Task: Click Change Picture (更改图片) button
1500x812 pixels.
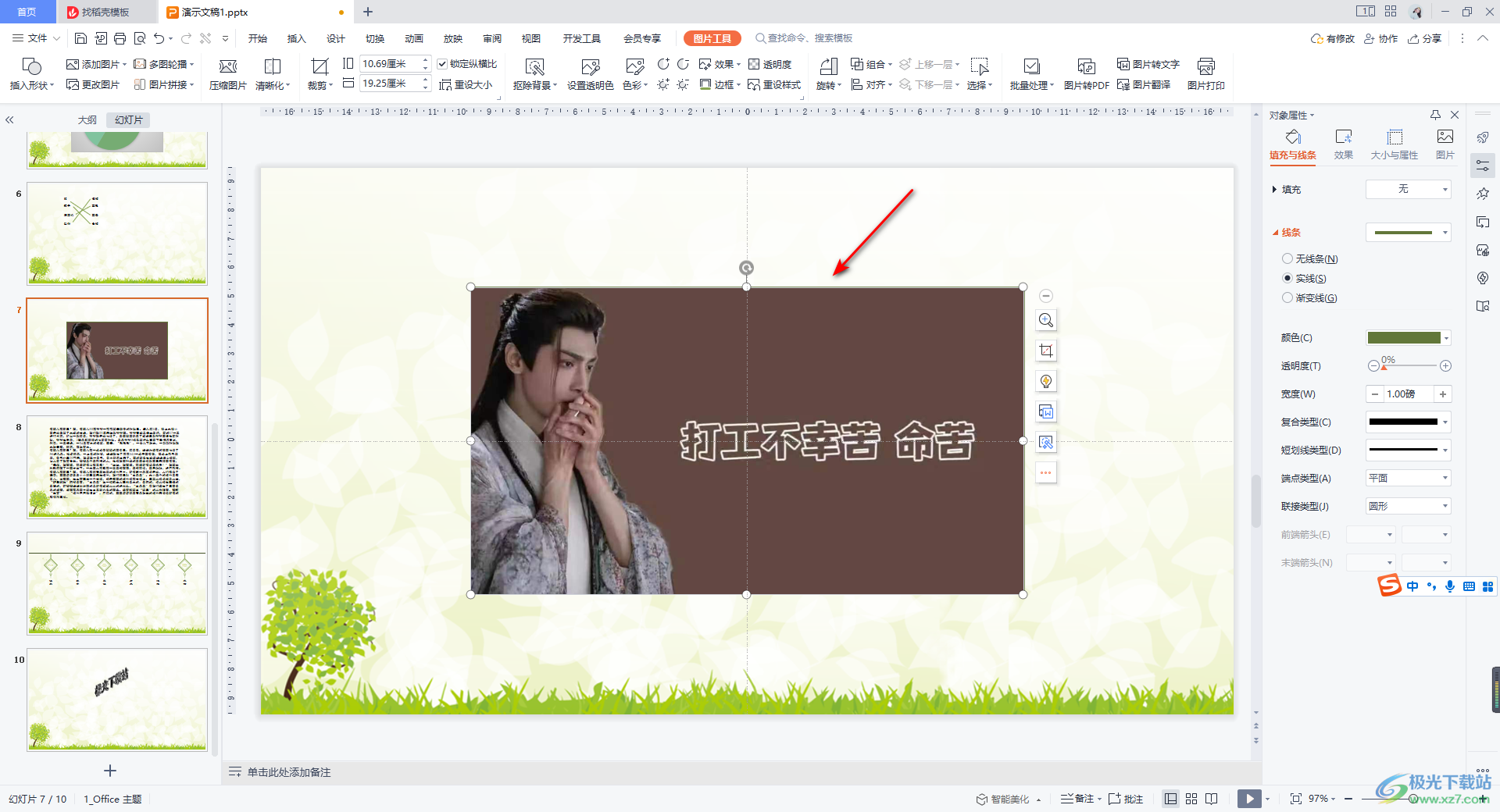Action: coord(94,84)
